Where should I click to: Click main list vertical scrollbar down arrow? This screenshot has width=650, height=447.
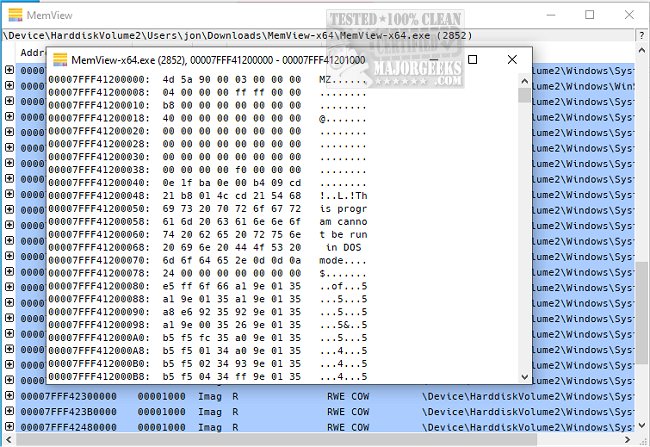[x=642, y=425]
